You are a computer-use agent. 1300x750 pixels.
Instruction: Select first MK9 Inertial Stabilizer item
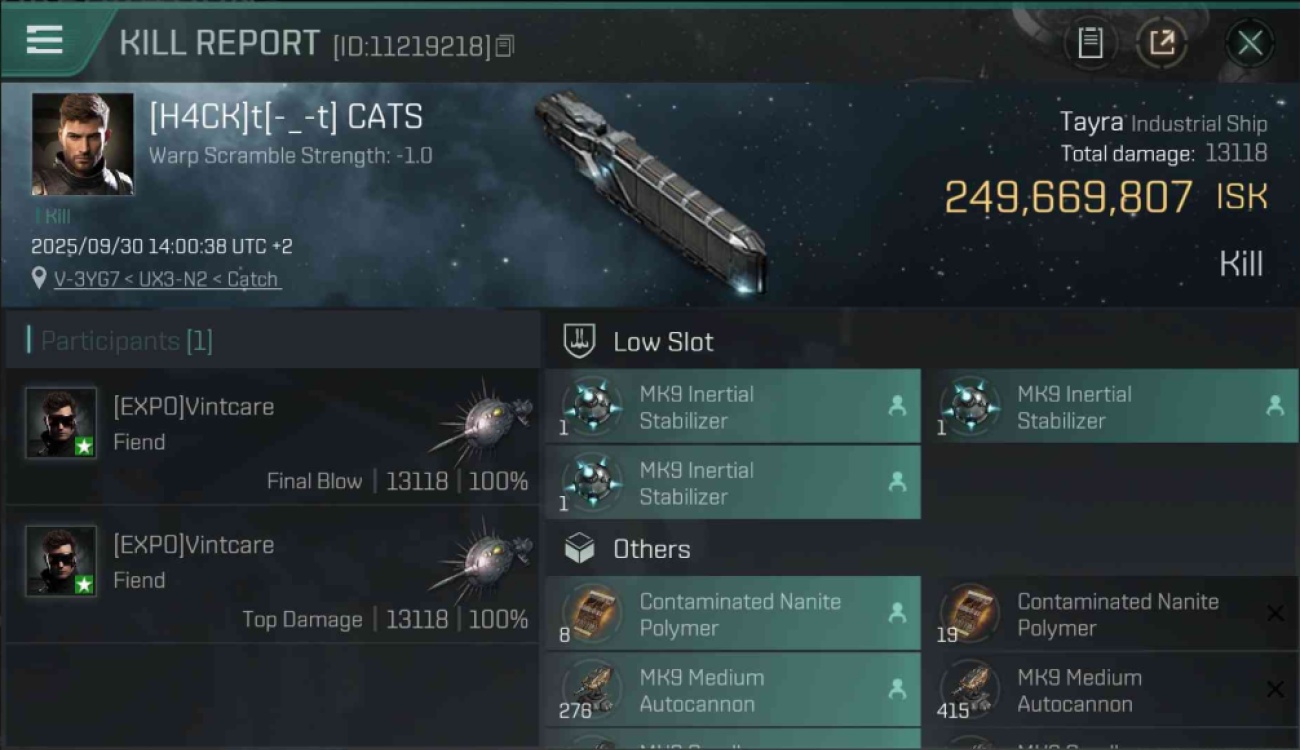(732, 407)
